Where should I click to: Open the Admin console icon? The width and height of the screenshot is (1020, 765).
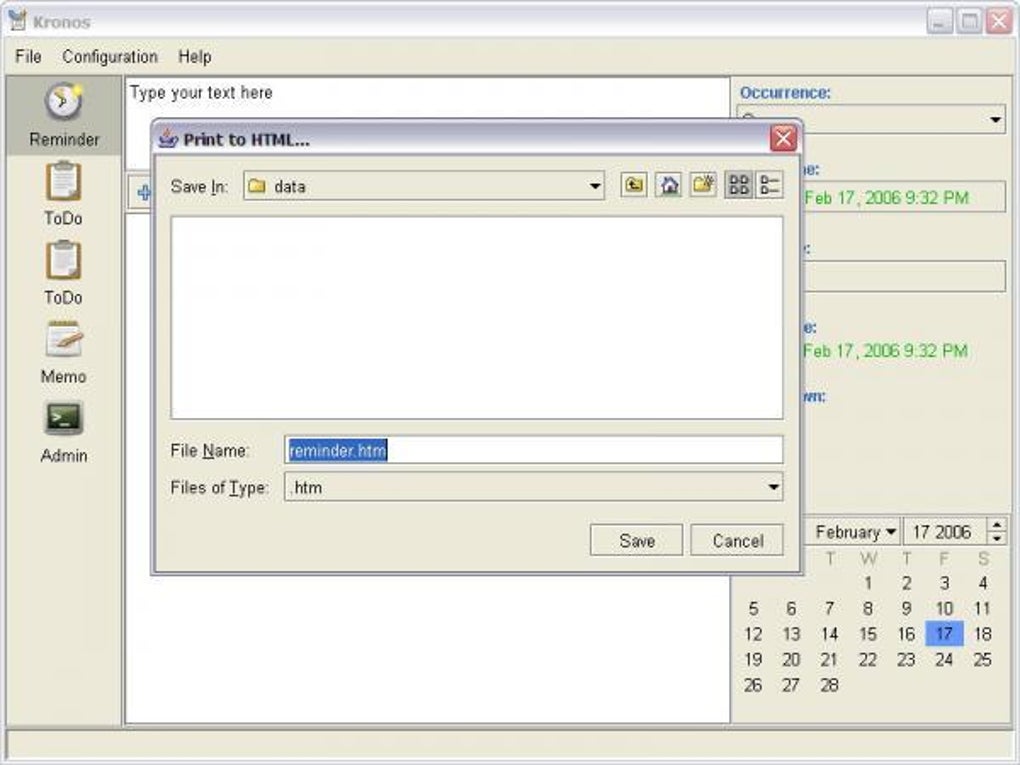64,418
